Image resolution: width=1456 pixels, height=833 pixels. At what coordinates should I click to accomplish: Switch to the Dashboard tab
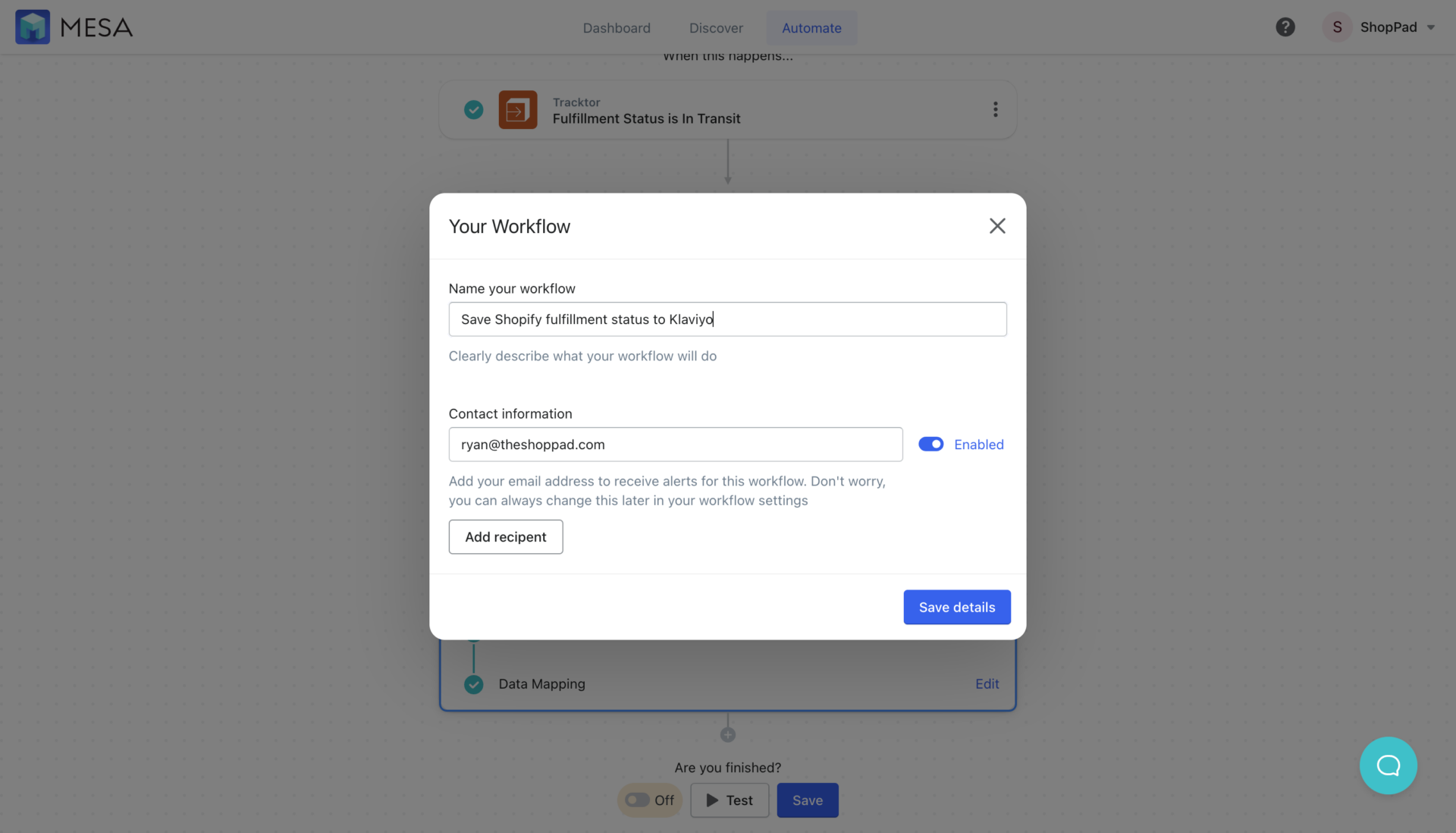(617, 27)
